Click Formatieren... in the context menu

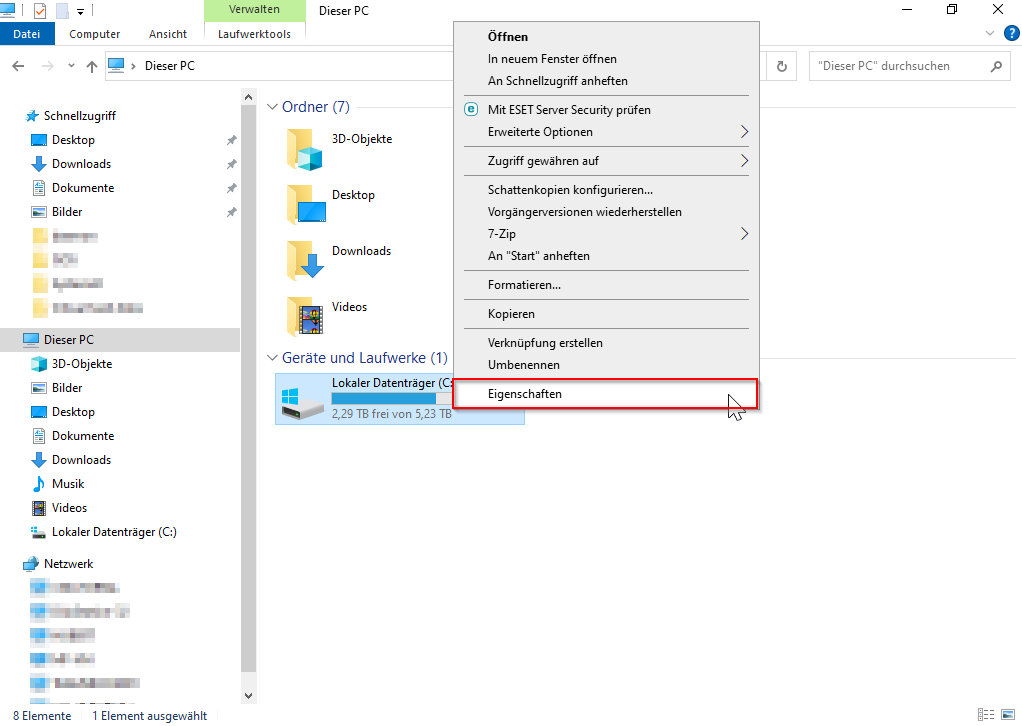pos(524,285)
